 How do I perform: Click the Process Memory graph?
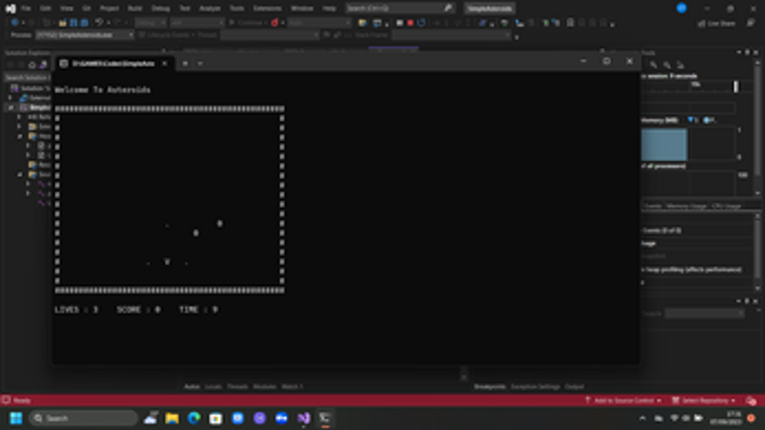pyautogui.click(x=688, y=144)
